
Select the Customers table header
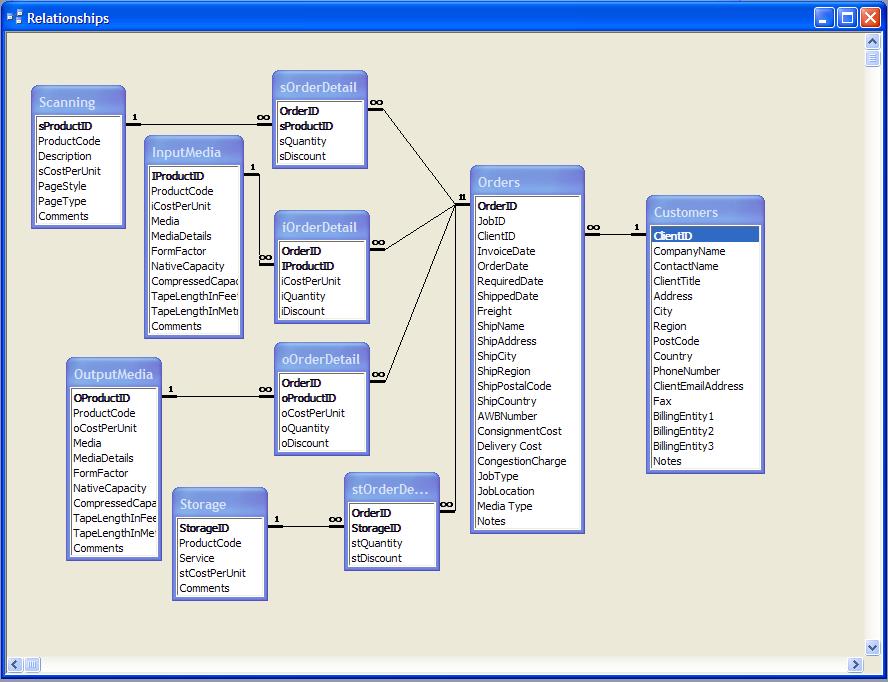pos(705,212)
